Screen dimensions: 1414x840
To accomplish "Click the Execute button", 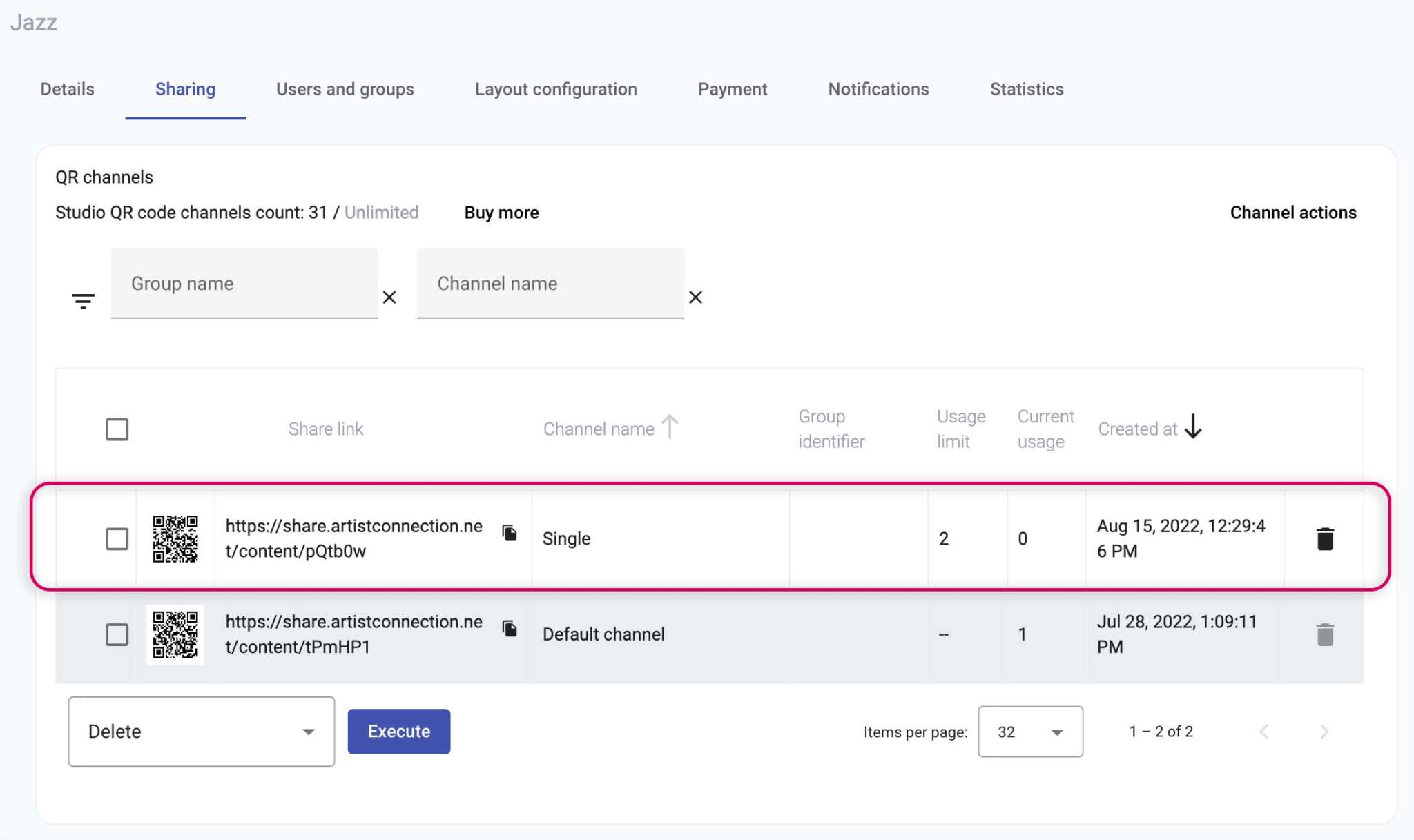I will pyautogui.click(x=398, y=731).
